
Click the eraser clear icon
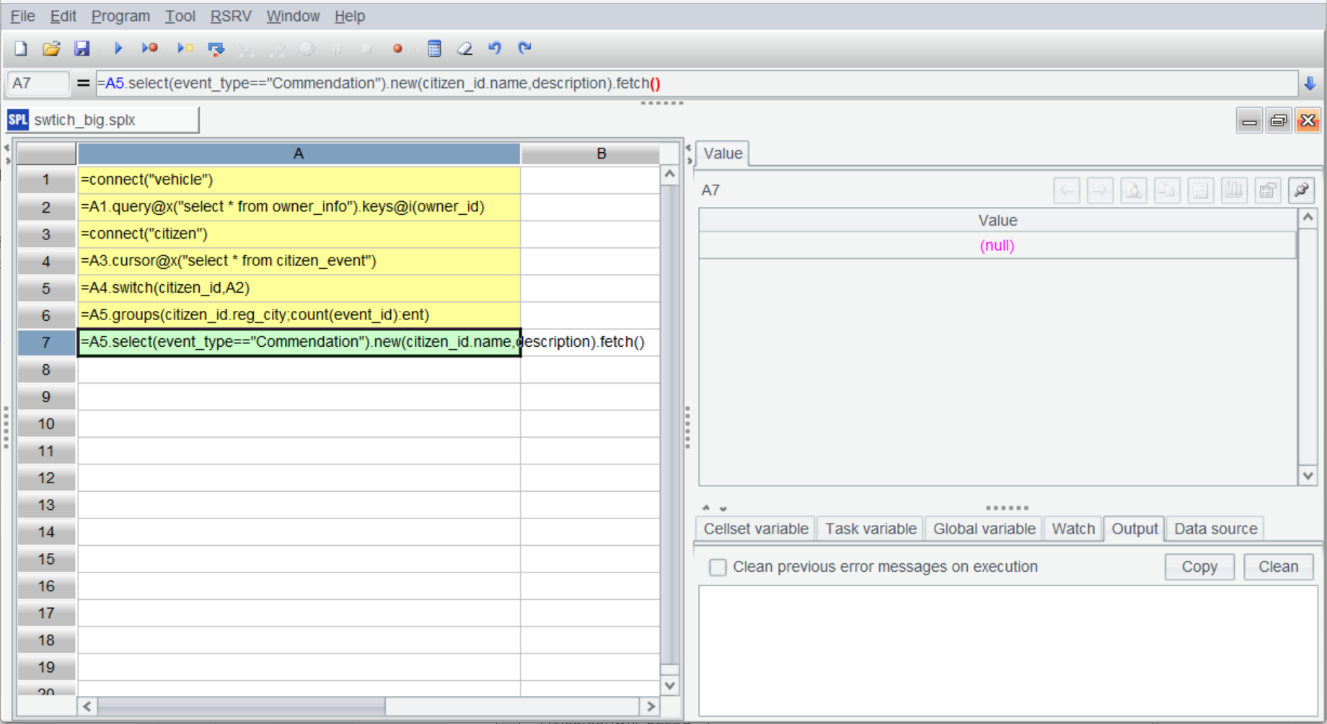(x=464, y=48)
